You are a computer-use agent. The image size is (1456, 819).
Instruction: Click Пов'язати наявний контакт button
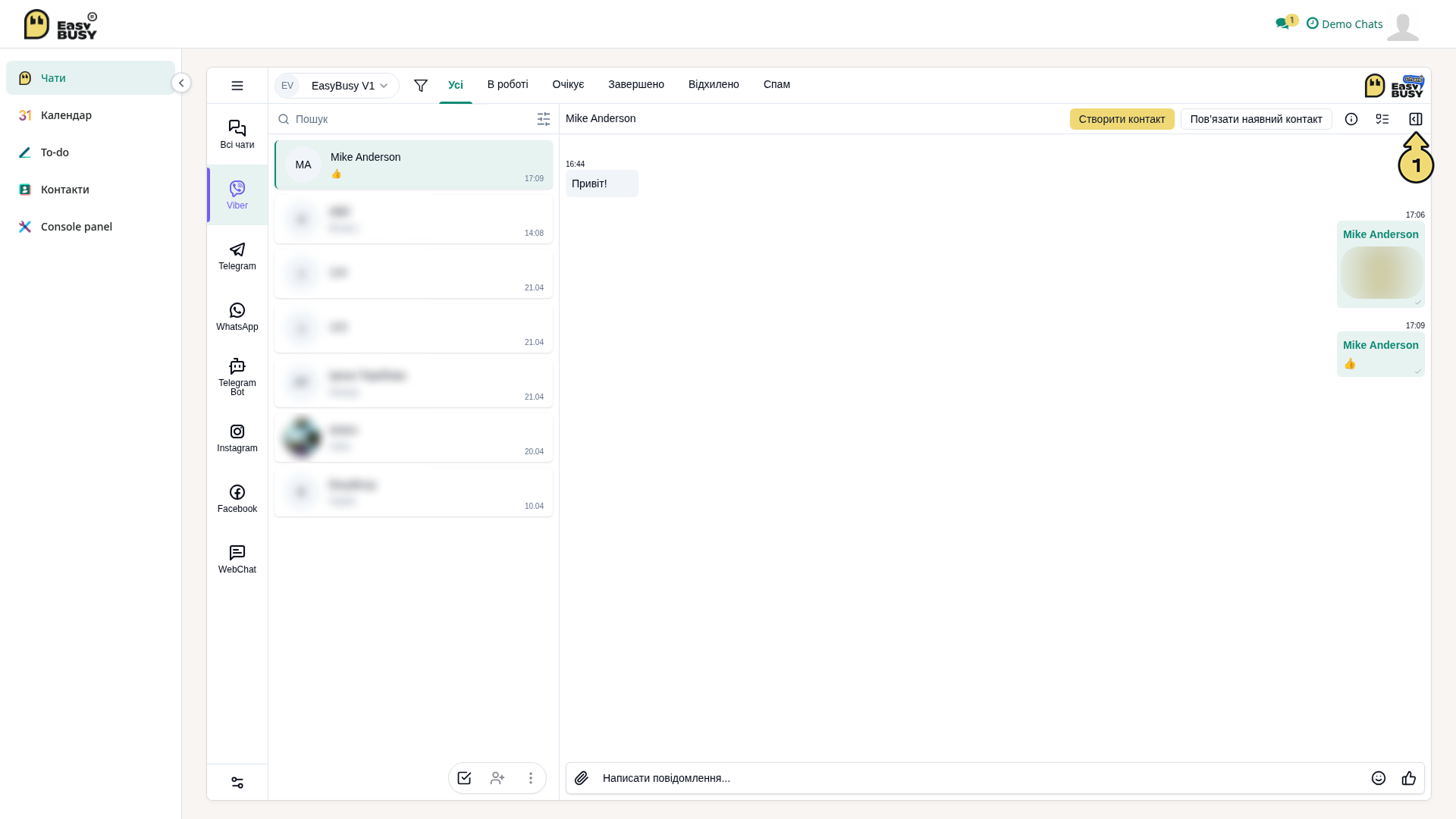click(x=1257, y=119)
